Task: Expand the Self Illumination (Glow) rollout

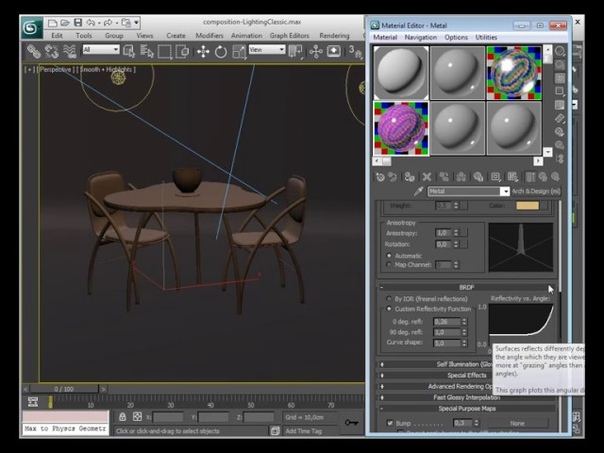Action: [x=467, y=364]
